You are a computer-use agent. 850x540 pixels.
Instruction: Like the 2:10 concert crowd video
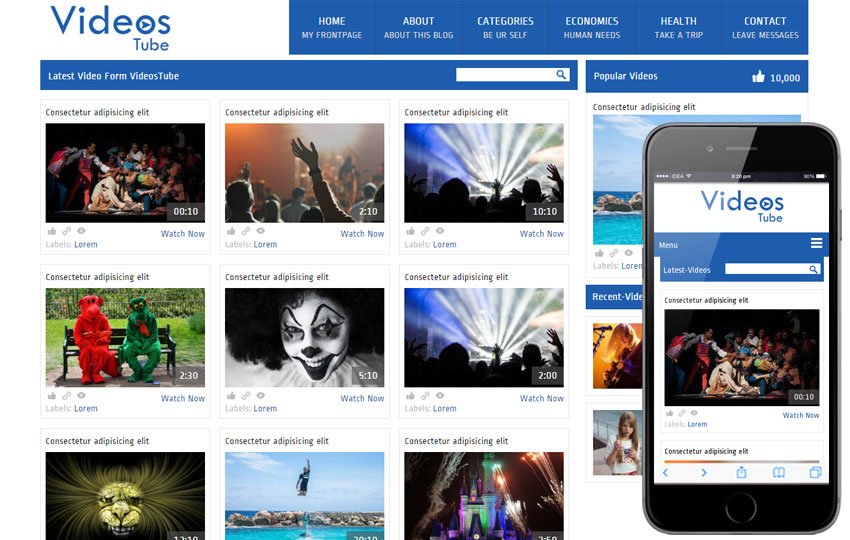[x=231, y=231]
